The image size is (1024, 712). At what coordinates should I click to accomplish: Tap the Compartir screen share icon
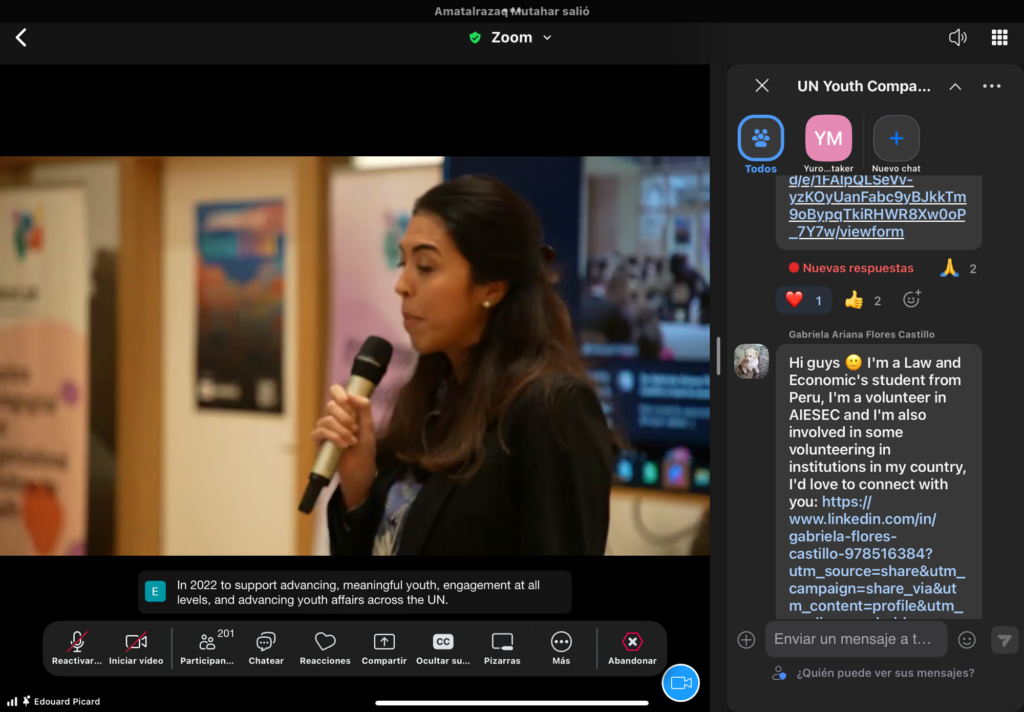point(384,647)
